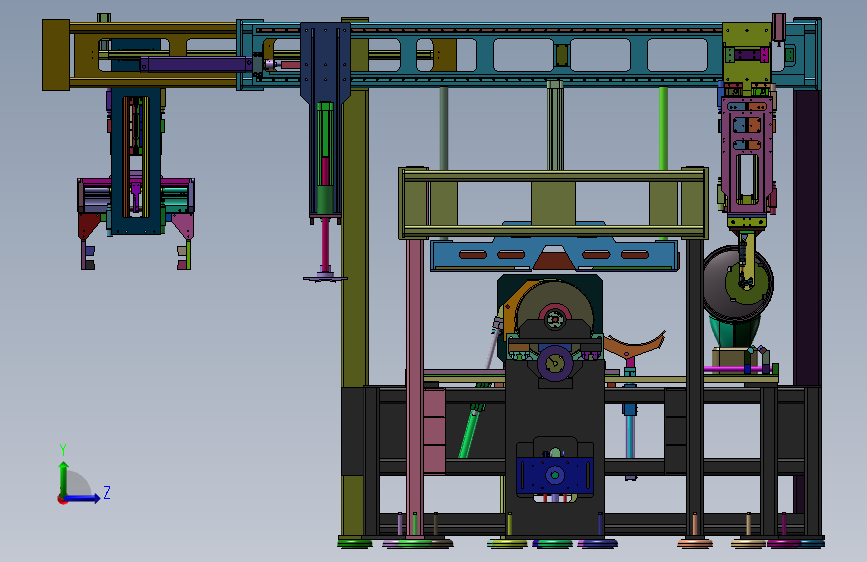This screenshot has height=562, width=867.
Task: Pick the dark purple vertical post on the far right
Action: [807, 238]
